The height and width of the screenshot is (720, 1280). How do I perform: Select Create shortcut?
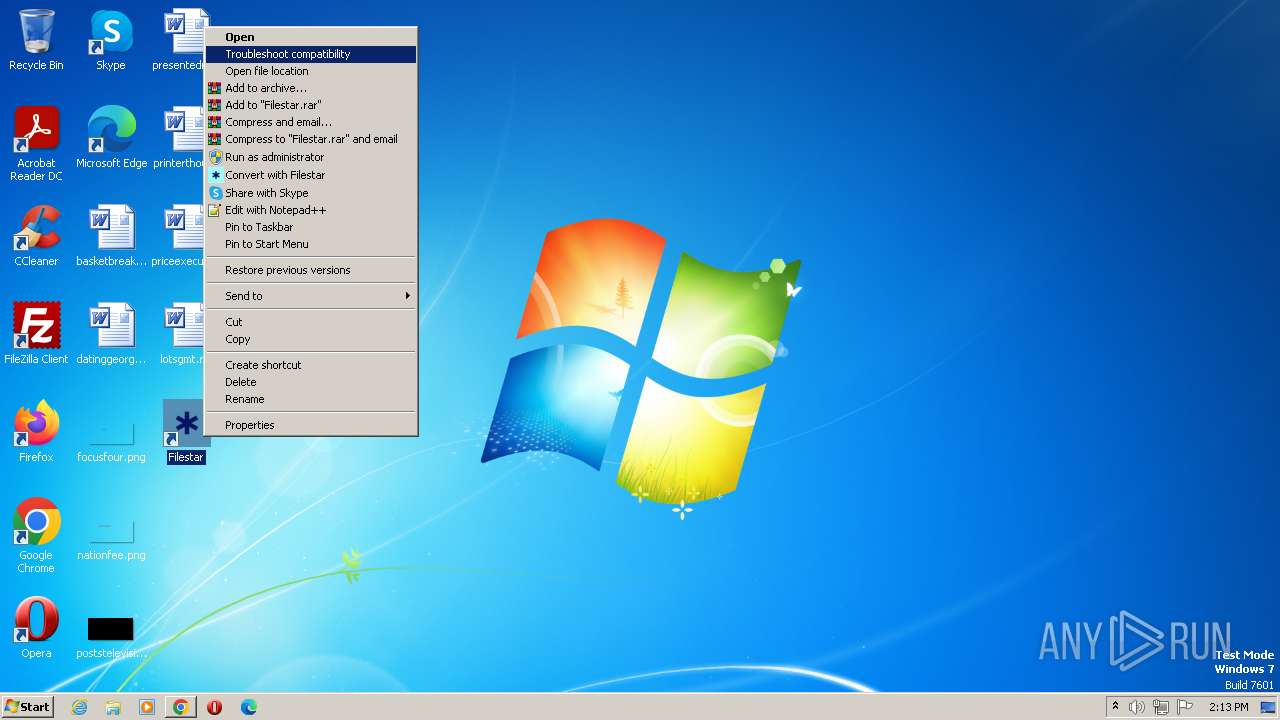[x=311, y=365]
